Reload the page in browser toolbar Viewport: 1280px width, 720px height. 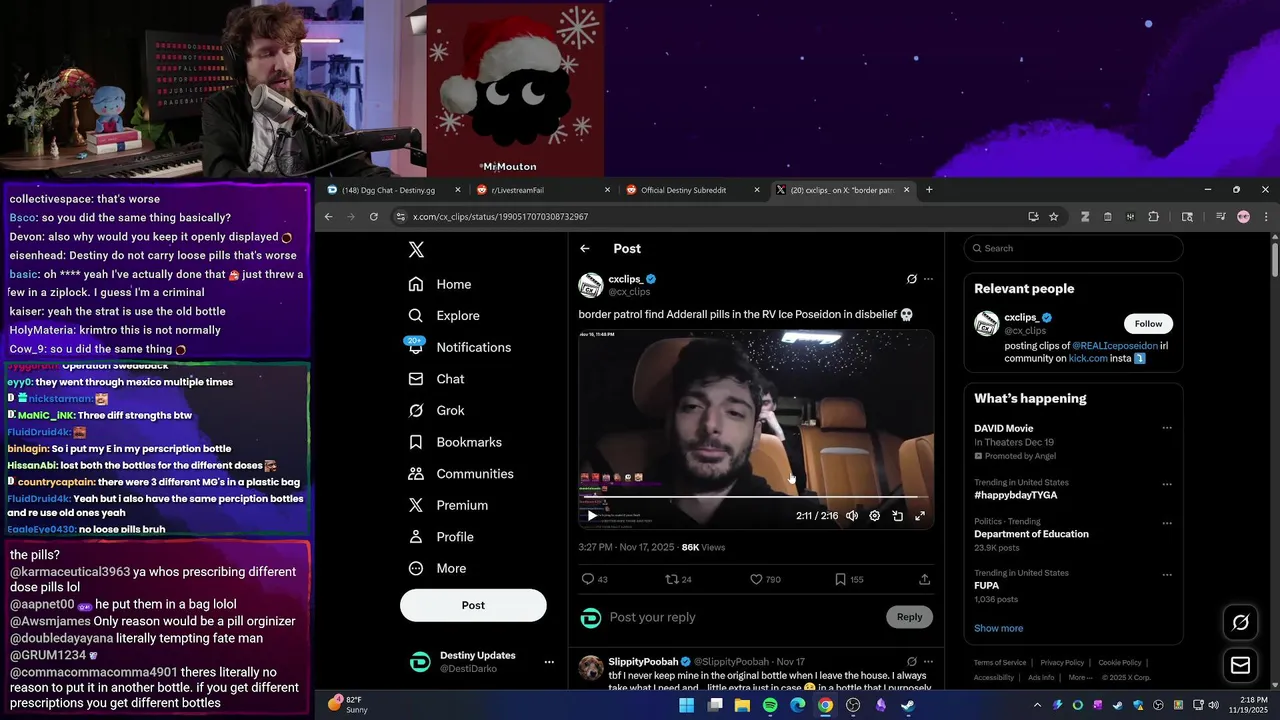point(374,217)
